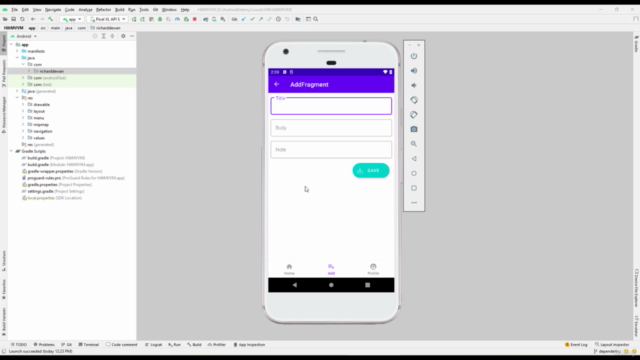This screenshot has height=360, width=640.
Task: Take emulator screenshot with camera icon
Action: pyautogui.click(x=414, y=129)
